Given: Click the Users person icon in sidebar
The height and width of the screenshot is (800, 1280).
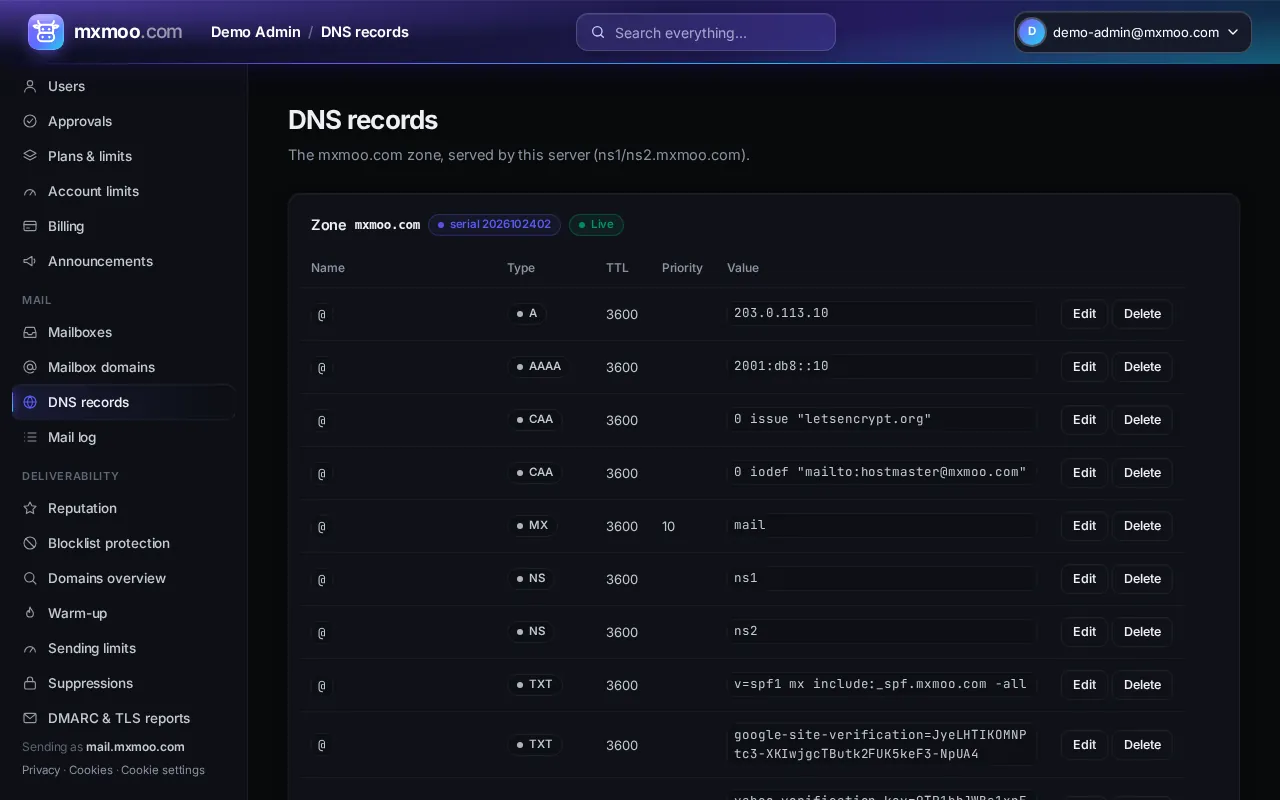Looking at the screenshot, I should 30,86.
